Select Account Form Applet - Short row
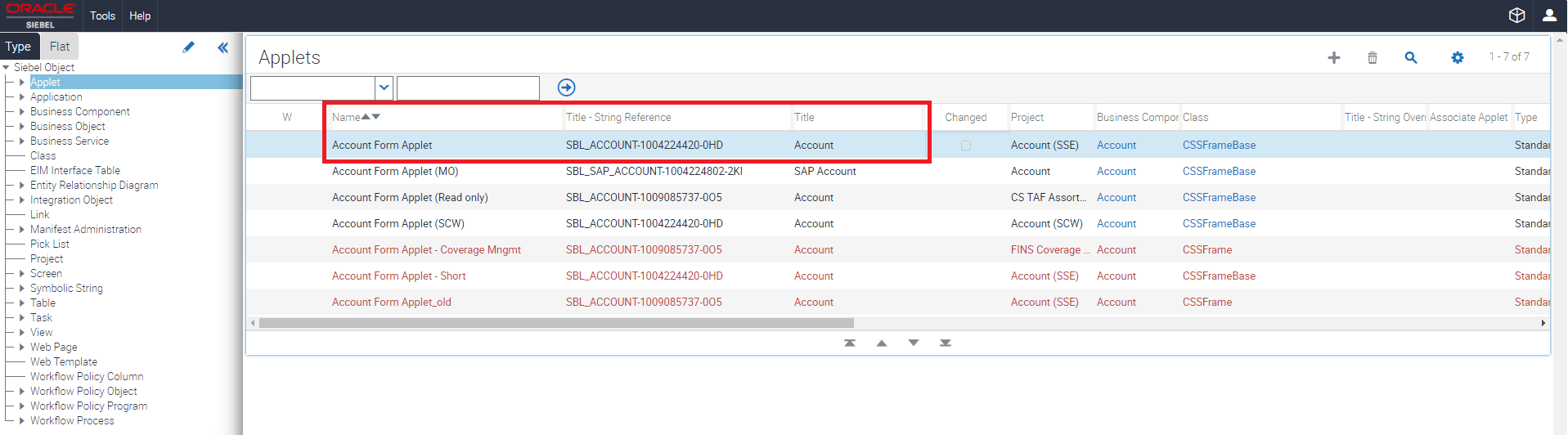The image size is (1568, 435). (x=399, y=276)
